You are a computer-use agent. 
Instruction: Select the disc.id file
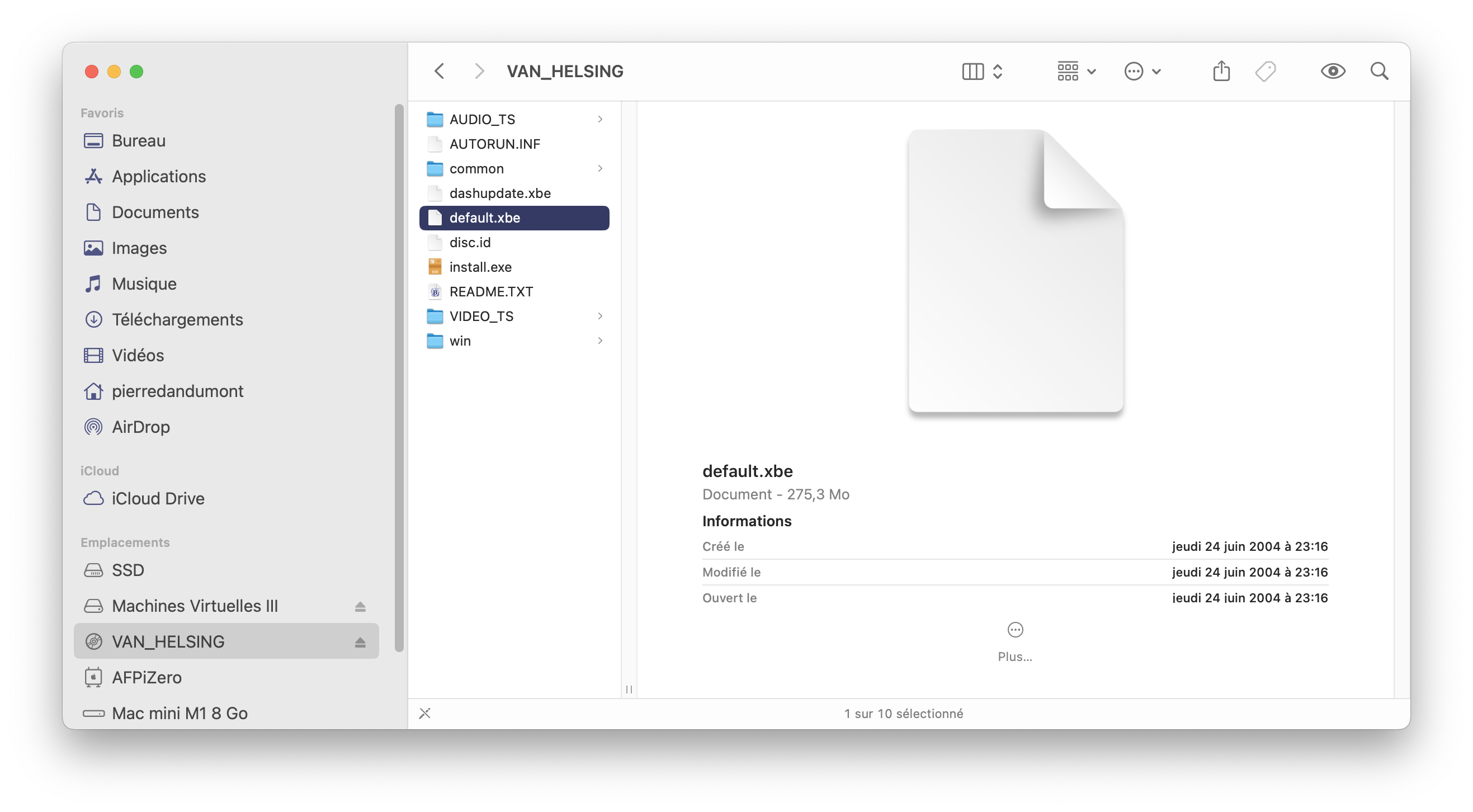pyautogui.click(x=514, y=243)
